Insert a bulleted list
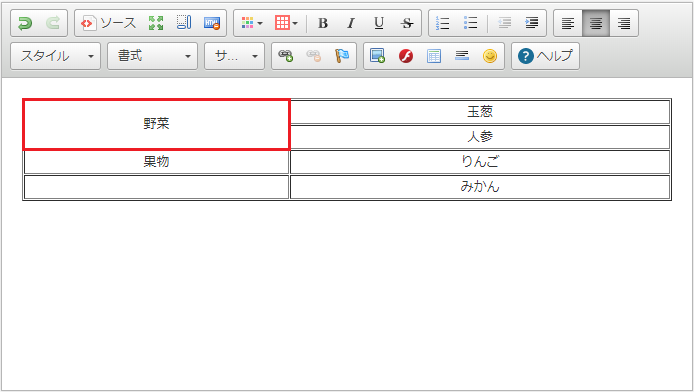This screenshot has height=392, width=694. click(x=470, y=23)
